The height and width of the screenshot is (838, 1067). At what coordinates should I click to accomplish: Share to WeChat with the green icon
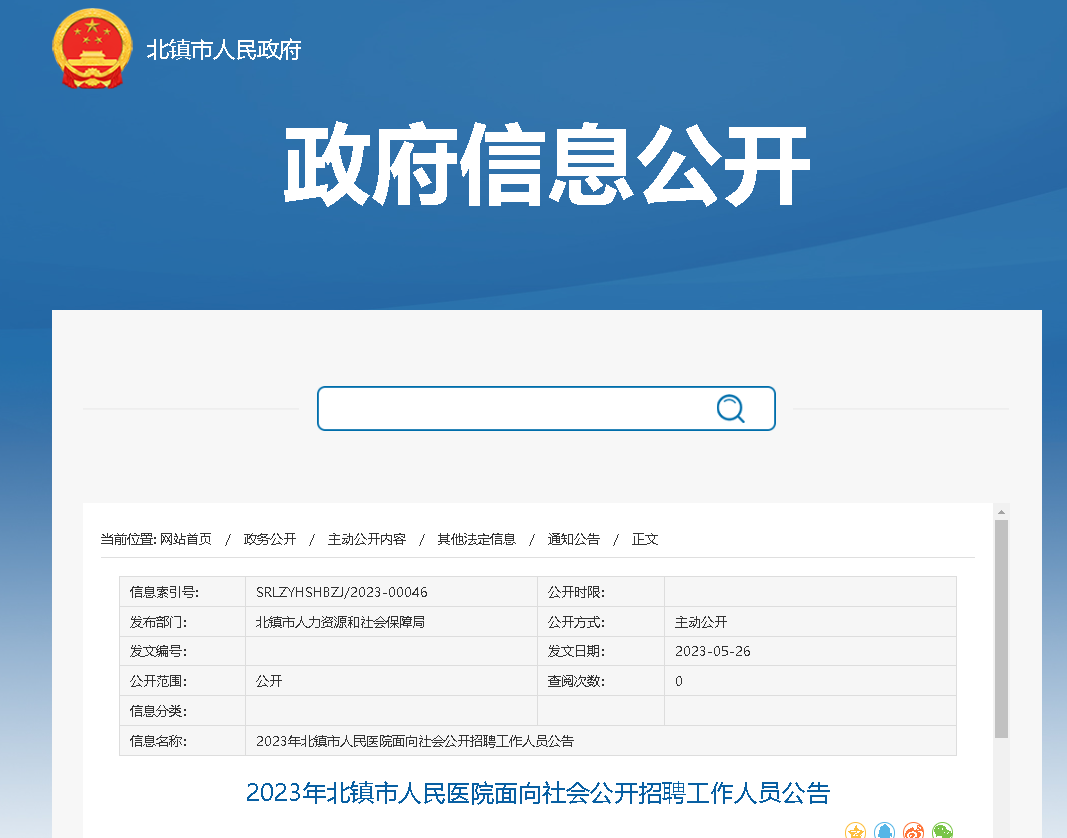coord(942,831)
